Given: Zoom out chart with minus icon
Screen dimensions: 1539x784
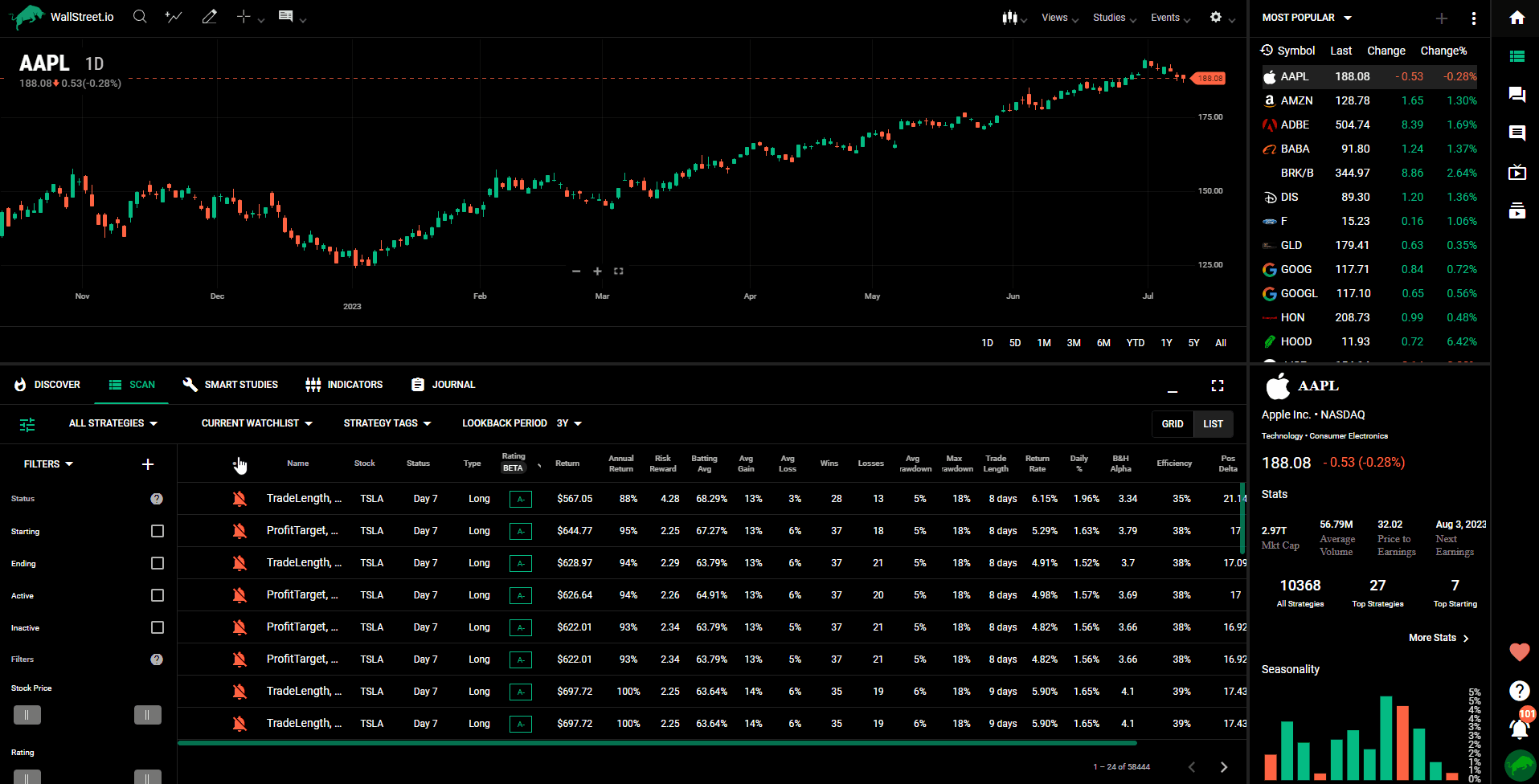Looking at the screenshot, I should pos(576,272).
